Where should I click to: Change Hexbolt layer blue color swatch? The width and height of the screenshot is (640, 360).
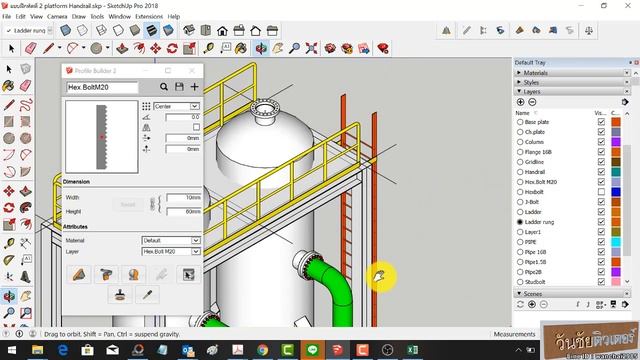point(616,192)
